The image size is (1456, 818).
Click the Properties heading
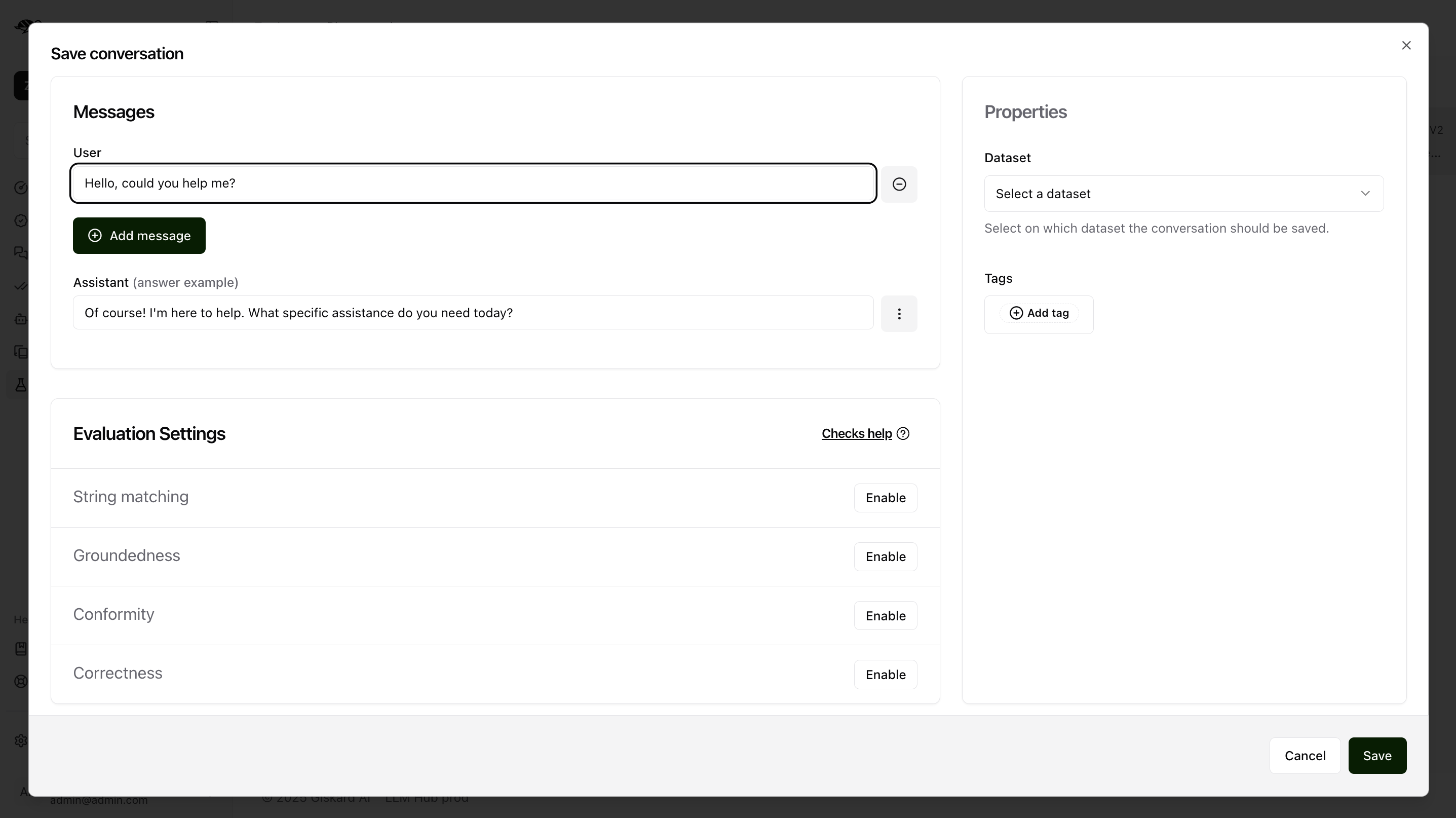(x=1025, y=112)
